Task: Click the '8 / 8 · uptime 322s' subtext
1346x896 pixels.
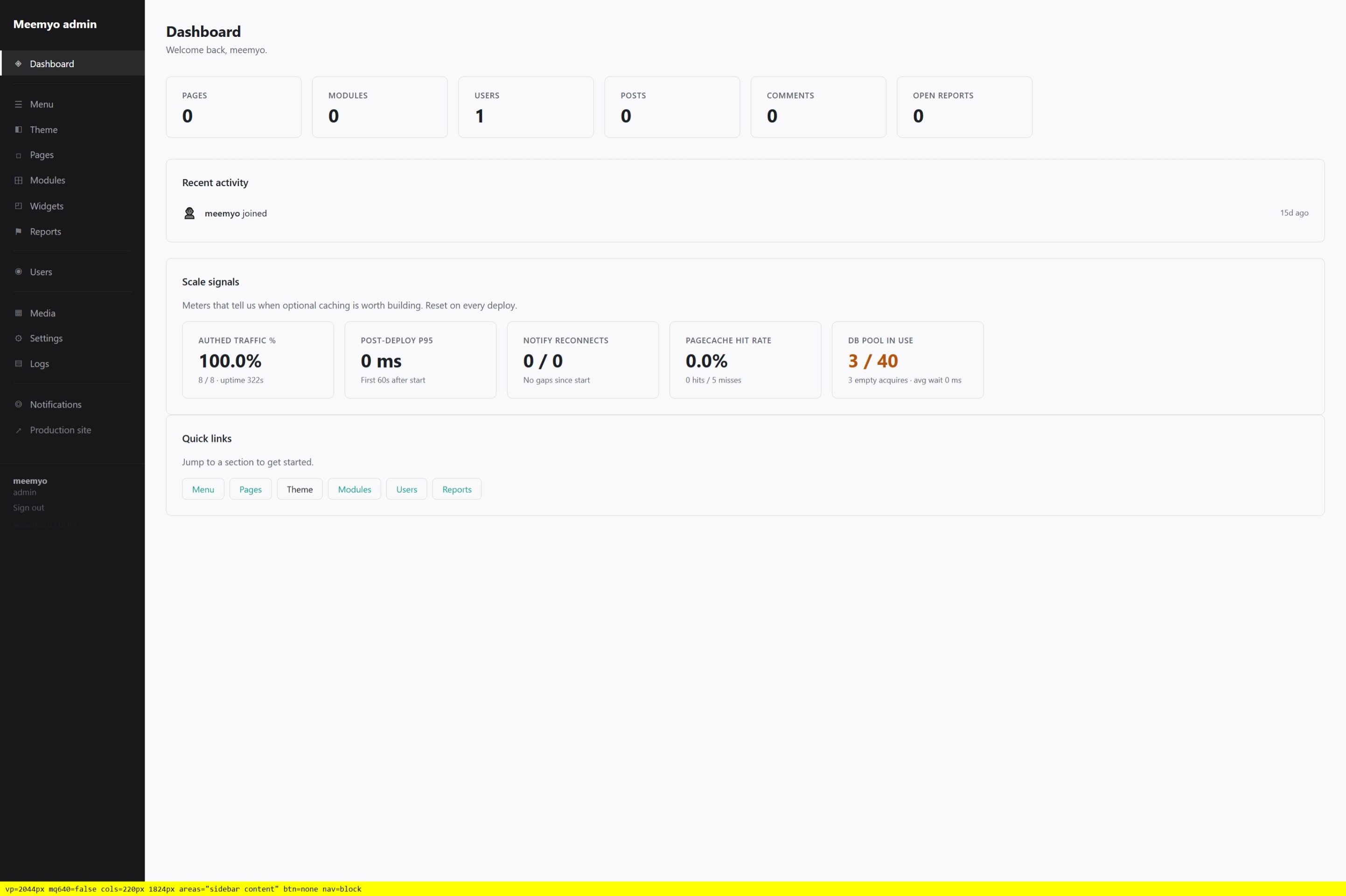Action: [231, 380]
